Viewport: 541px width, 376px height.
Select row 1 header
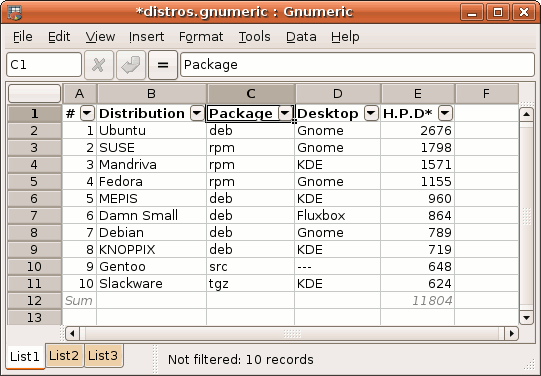click(x=35, y=113)
